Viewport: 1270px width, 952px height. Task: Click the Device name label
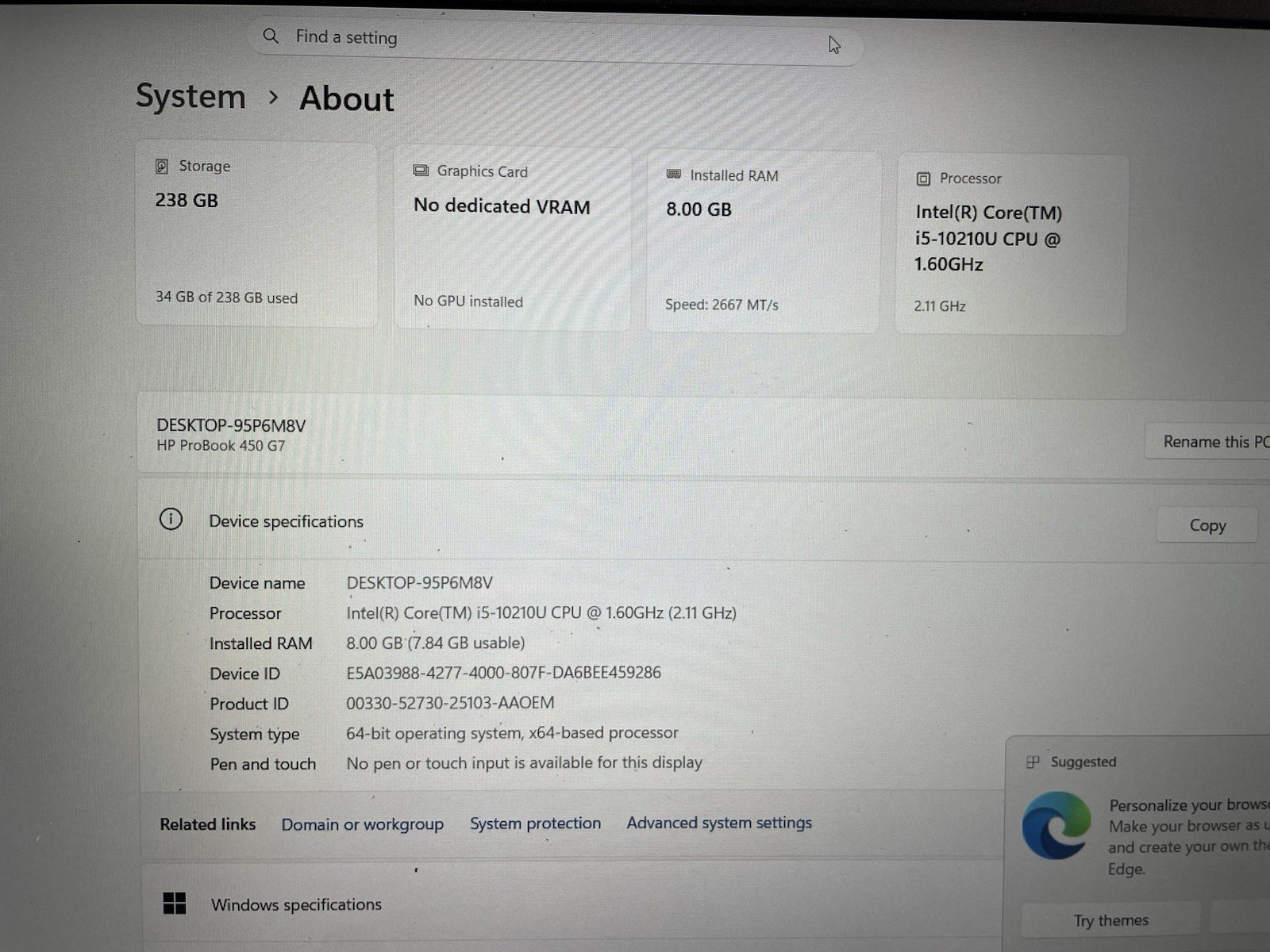coord(257,583)
